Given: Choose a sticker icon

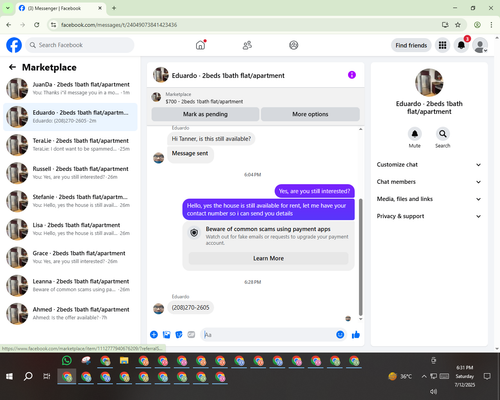Looking at the screenshot, I should pyautogui.click(x=179, y=335).
